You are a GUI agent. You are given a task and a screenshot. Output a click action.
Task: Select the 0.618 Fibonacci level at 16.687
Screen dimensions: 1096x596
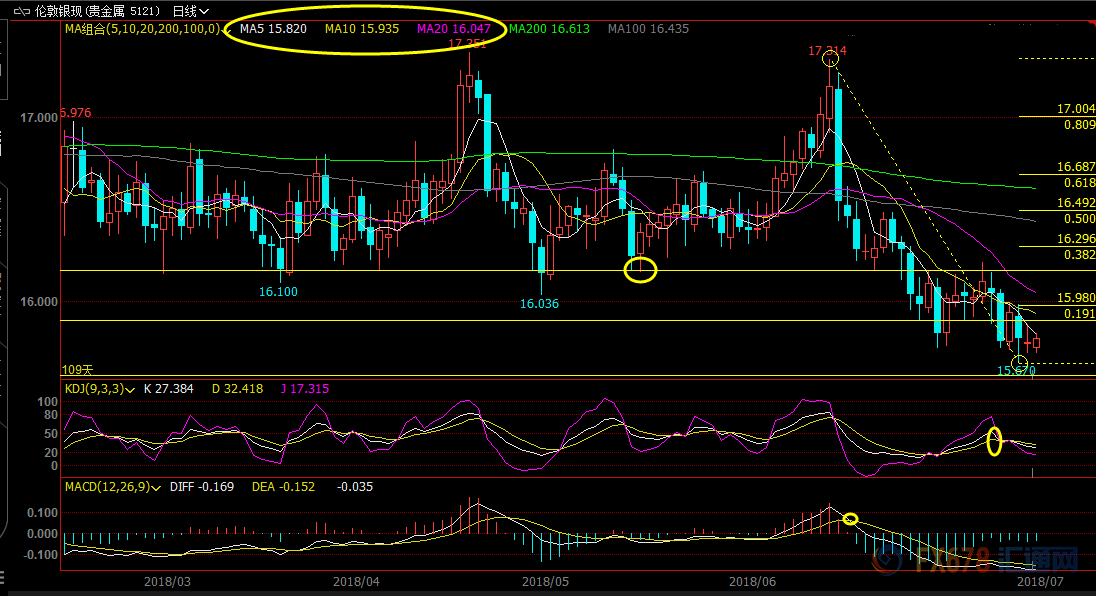click(x=1078, y=183)
